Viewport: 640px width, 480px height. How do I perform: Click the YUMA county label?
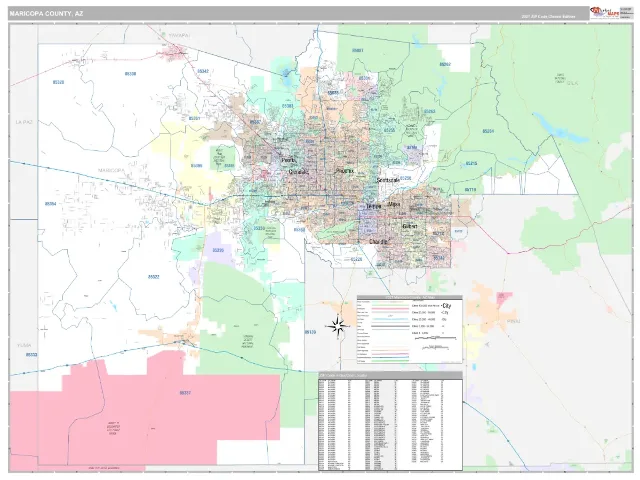tap(24, 345)
